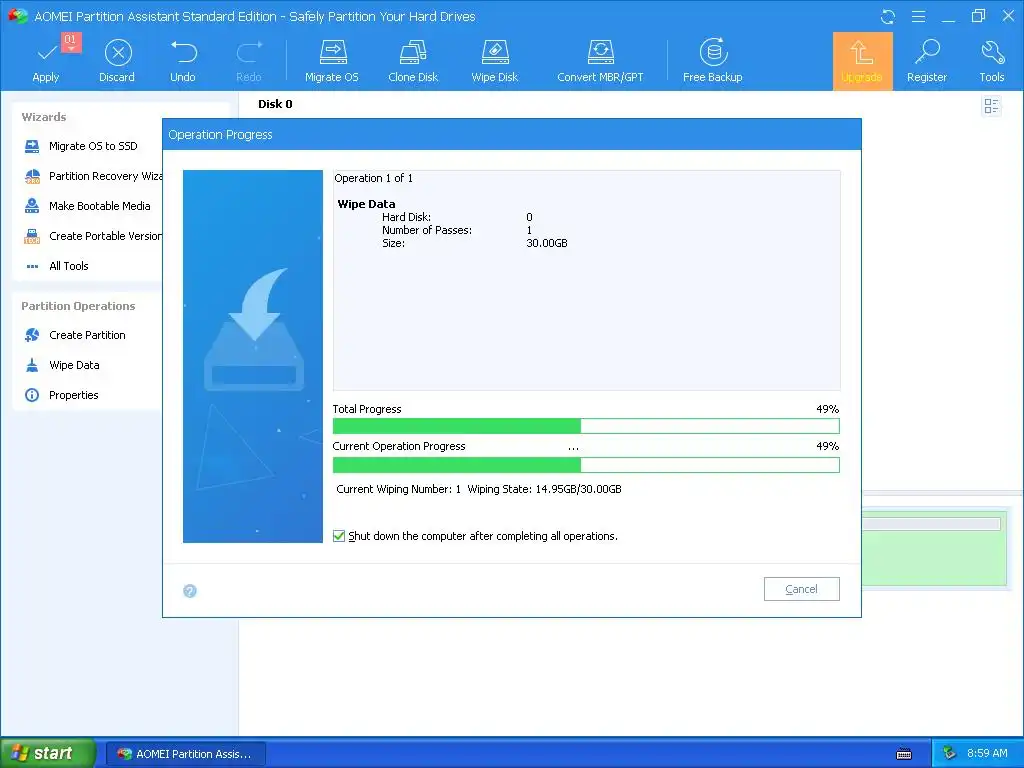Open Partition Recovery Wizard

click(92, 176)
